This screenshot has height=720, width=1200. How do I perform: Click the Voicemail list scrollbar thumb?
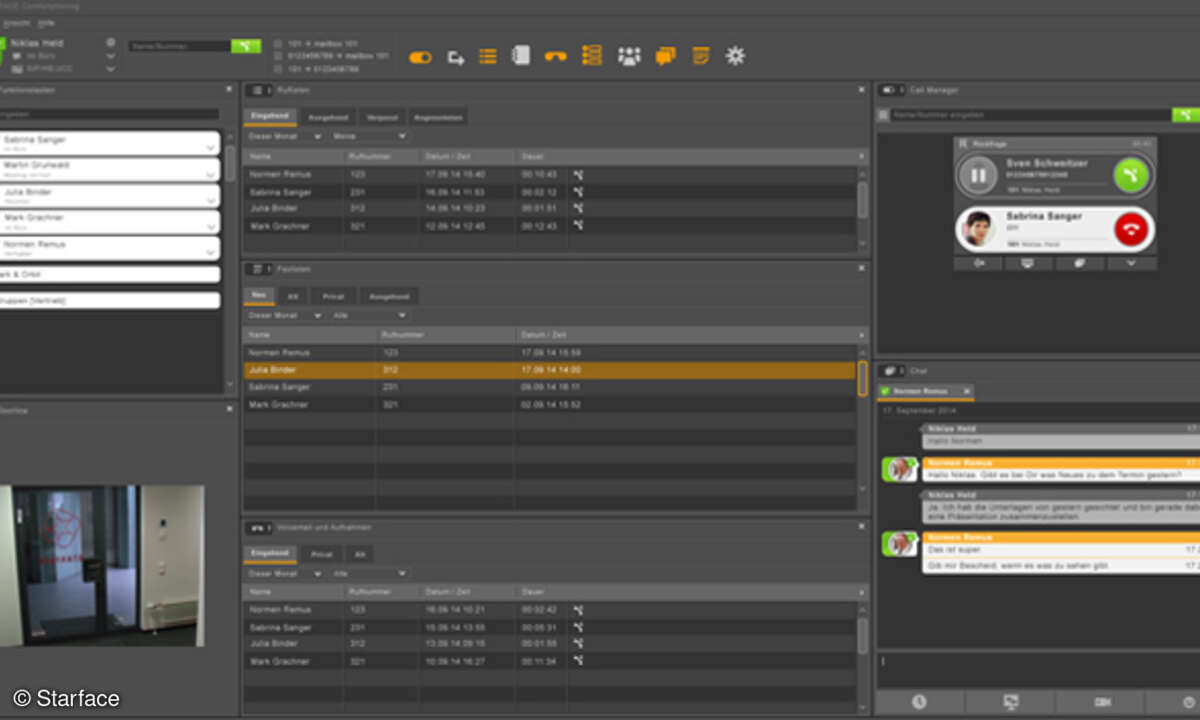[863, 635]
